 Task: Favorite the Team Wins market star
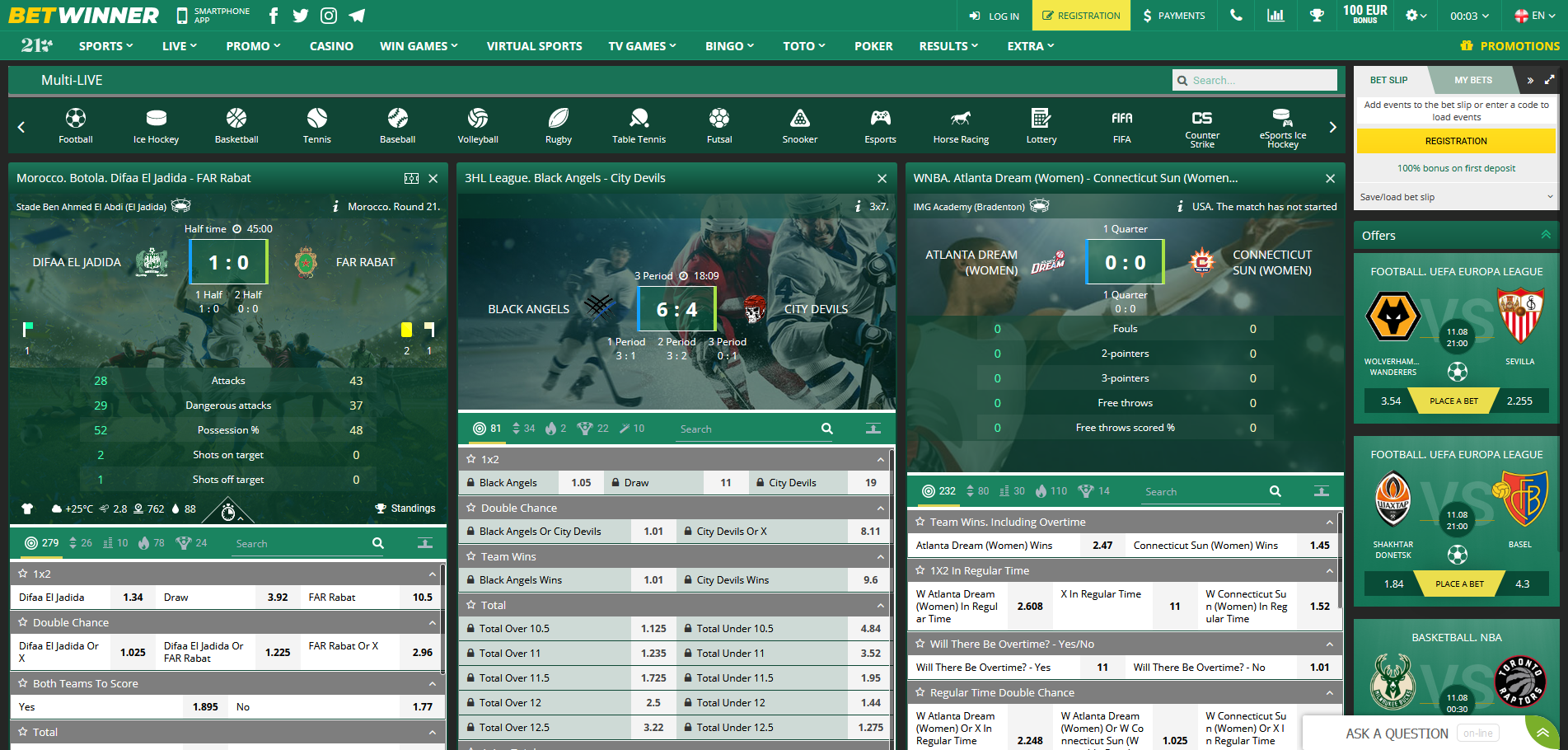tap(471, 556)
